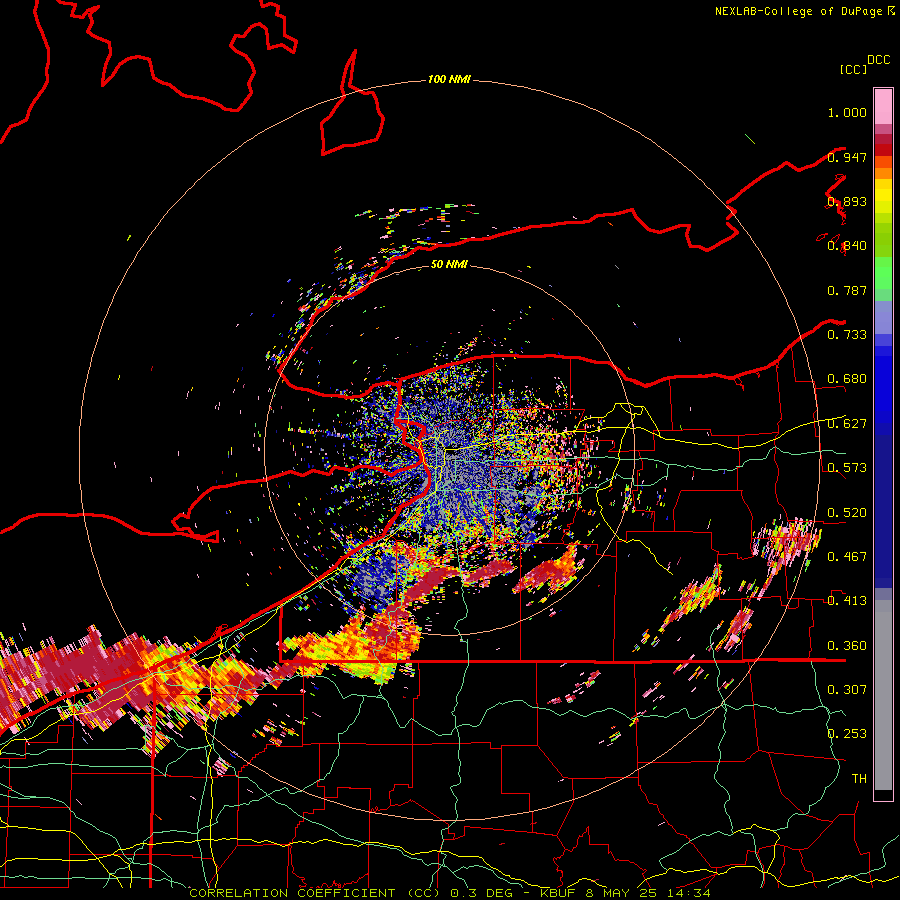Click the 0.787 scale value
Screen dimensions: 900x900
click(847, 290)
